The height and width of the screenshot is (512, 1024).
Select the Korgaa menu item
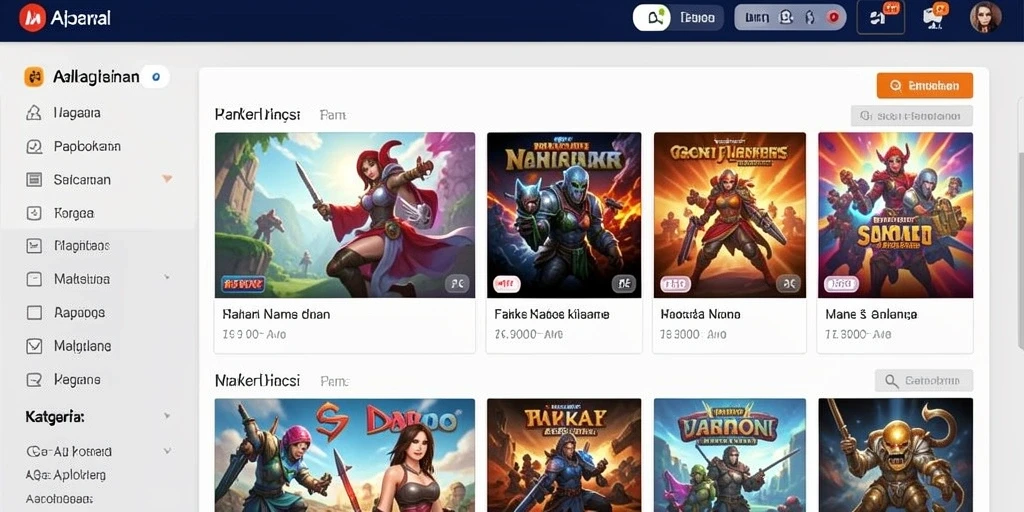74,213
